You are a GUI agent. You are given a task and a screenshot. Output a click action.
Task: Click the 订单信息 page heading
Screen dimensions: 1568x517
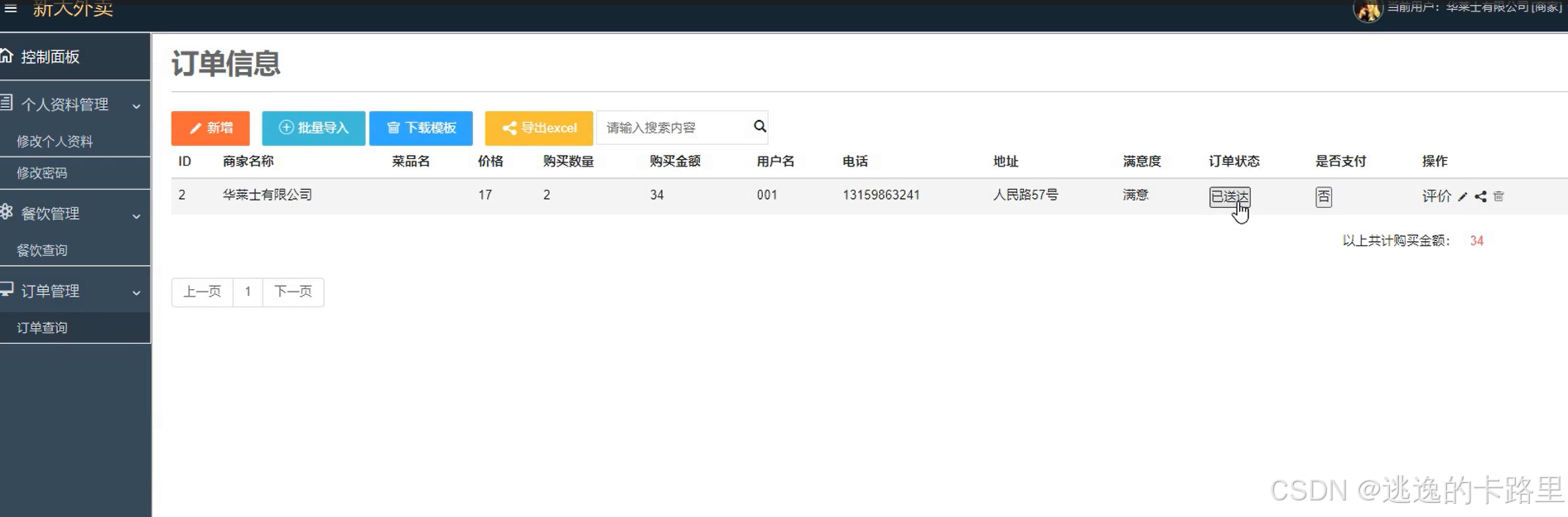pos(226,63)
